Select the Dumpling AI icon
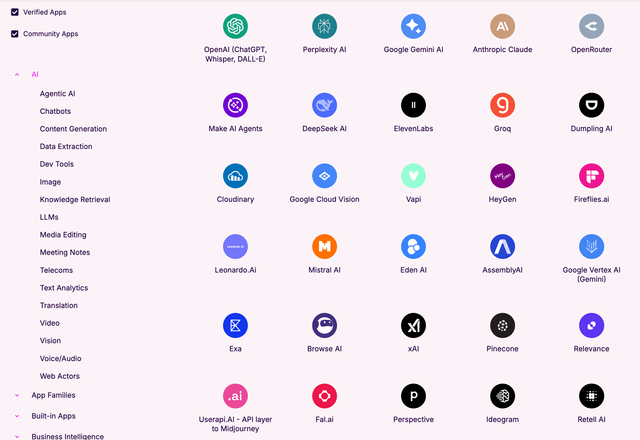 591,105
